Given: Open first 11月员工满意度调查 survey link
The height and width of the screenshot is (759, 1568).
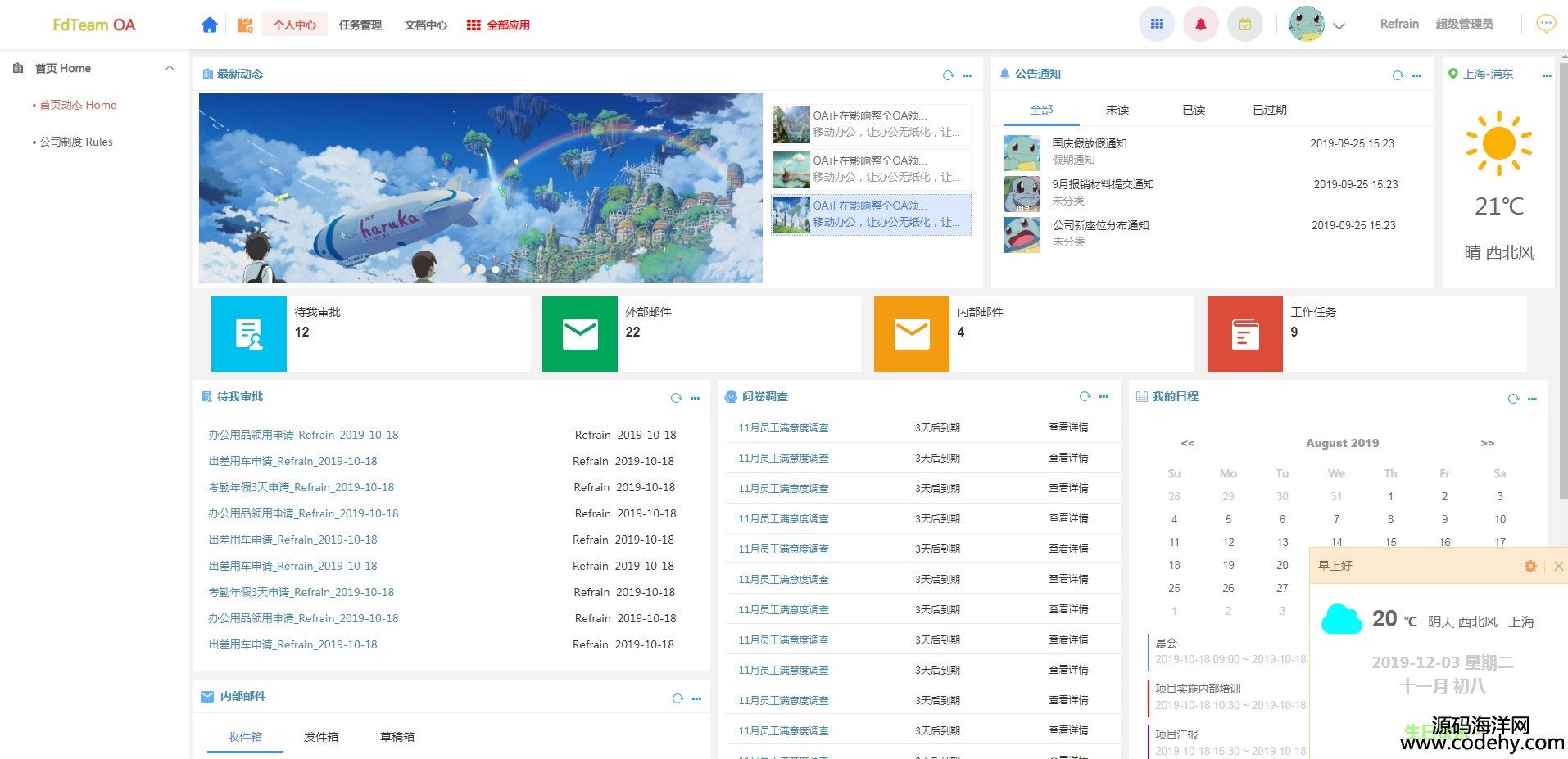Looking at the screenshot, I should click(x=784, y=427).
